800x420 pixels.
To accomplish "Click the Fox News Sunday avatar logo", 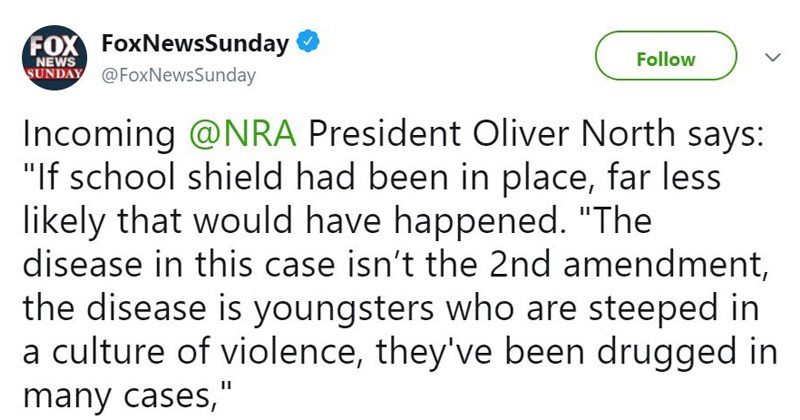I will (53, 59).
